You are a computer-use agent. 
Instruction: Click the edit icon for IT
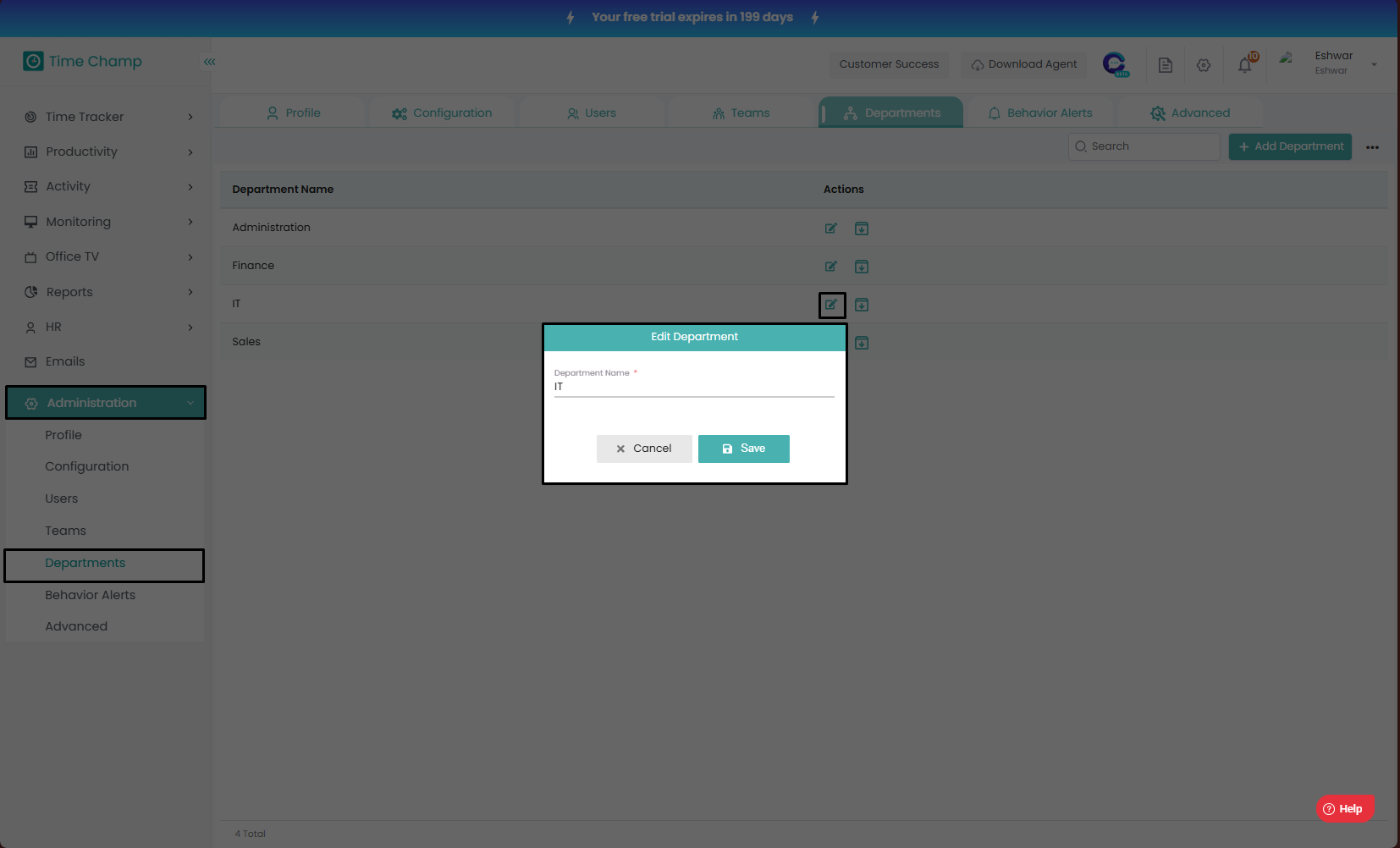(831, 305)
